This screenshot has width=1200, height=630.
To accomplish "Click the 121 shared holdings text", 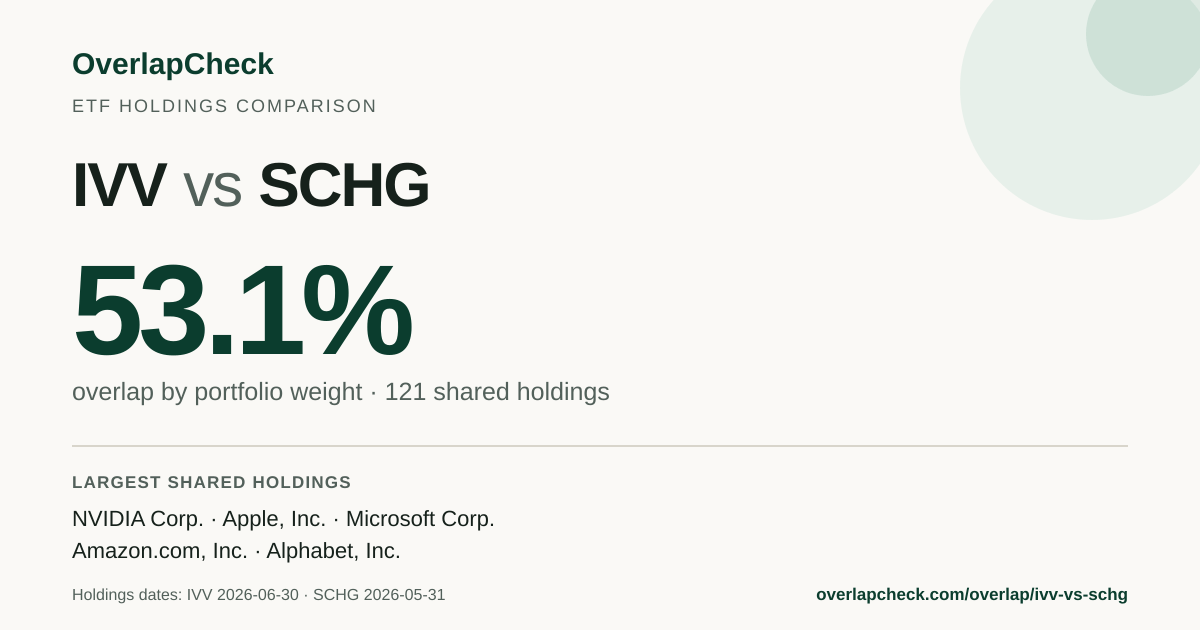I will click(x=497, y=392).
